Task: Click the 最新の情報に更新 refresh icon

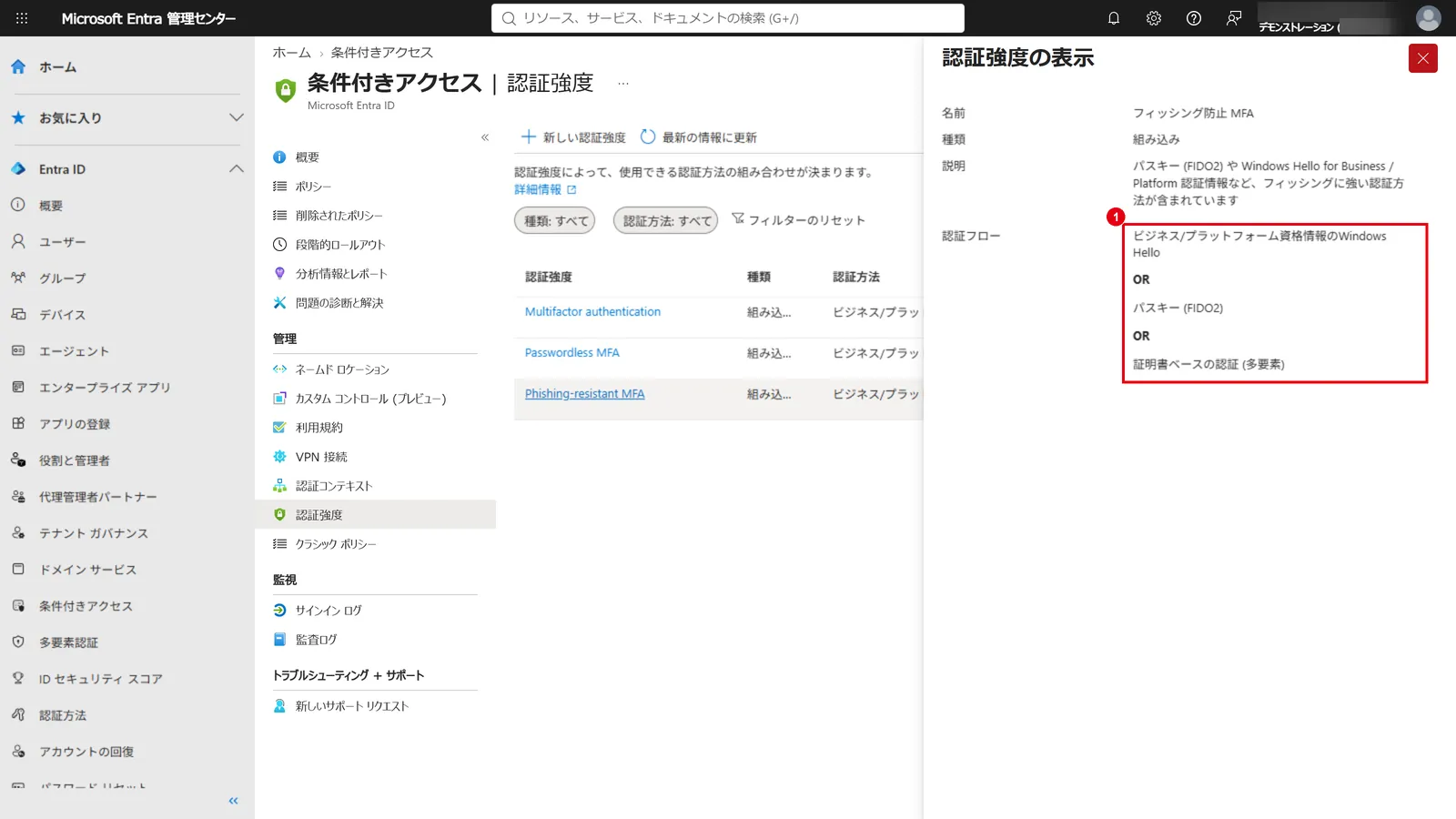Action: (648, 137)
